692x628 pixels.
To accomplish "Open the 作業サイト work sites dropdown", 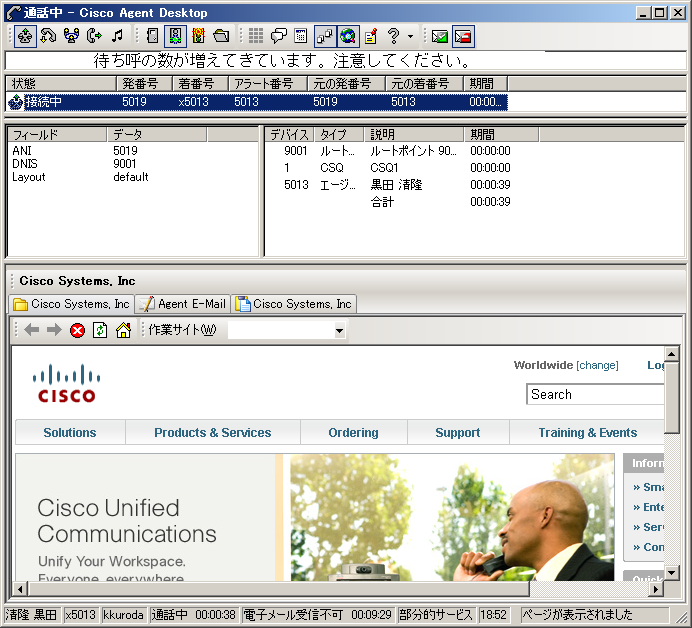I will tap(339, 330).
